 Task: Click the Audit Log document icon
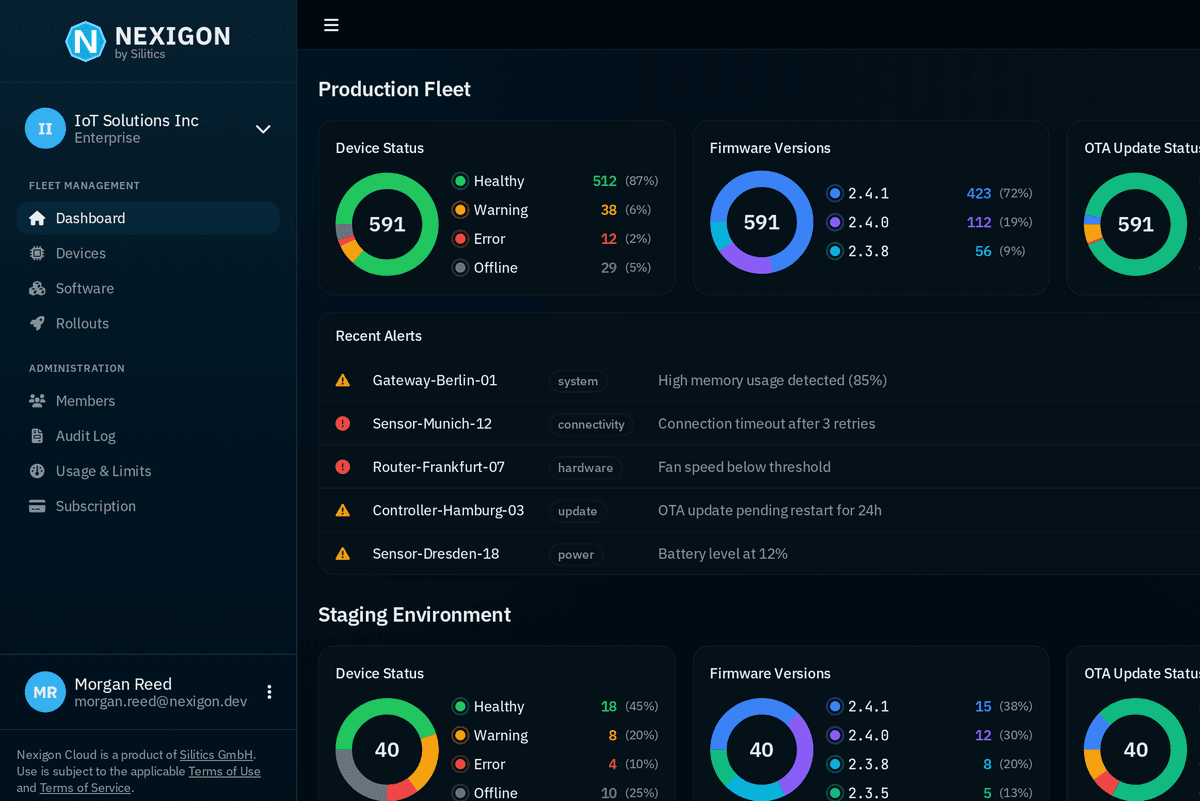pyautogui.click(x=37, y=436)
